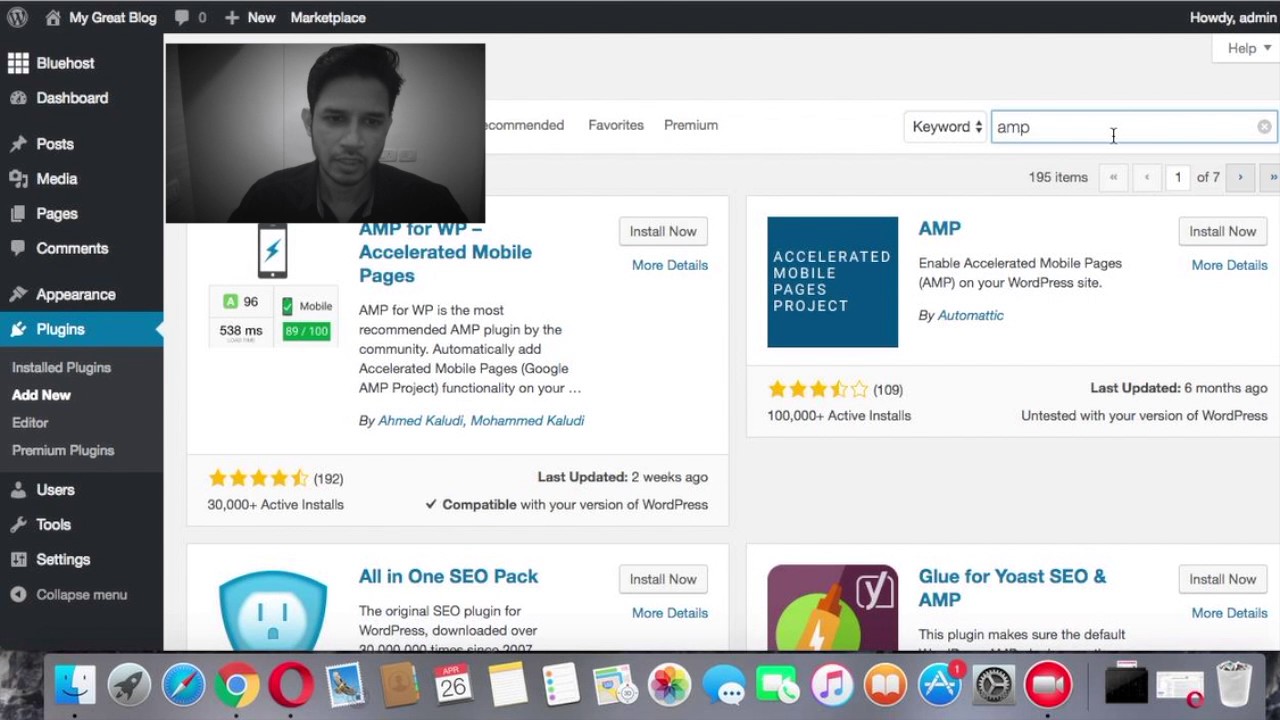View More Details for Glue for Yoast
Viewport: 1280px width, 720px height.
pyautogui.click(x=1229, y=613)
